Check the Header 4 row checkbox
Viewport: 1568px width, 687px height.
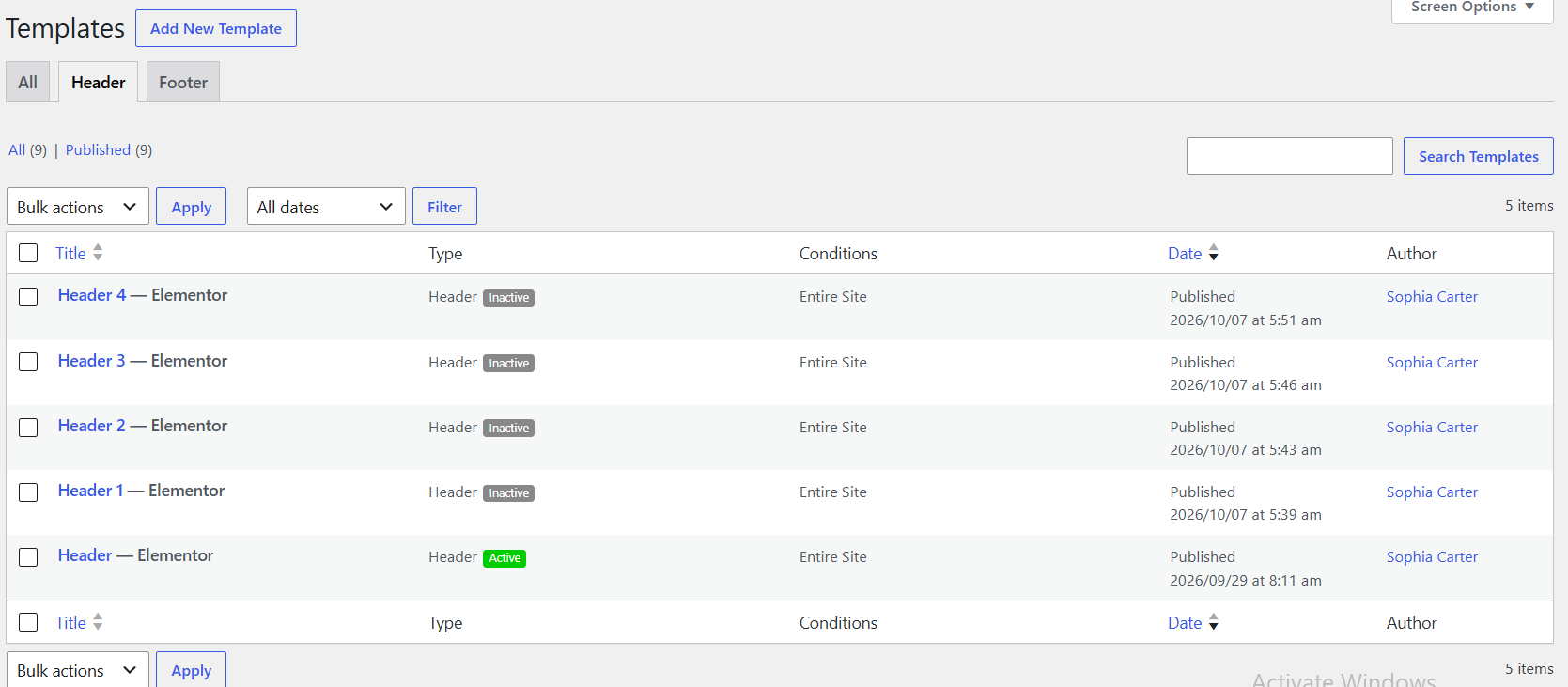click(28, 297)
